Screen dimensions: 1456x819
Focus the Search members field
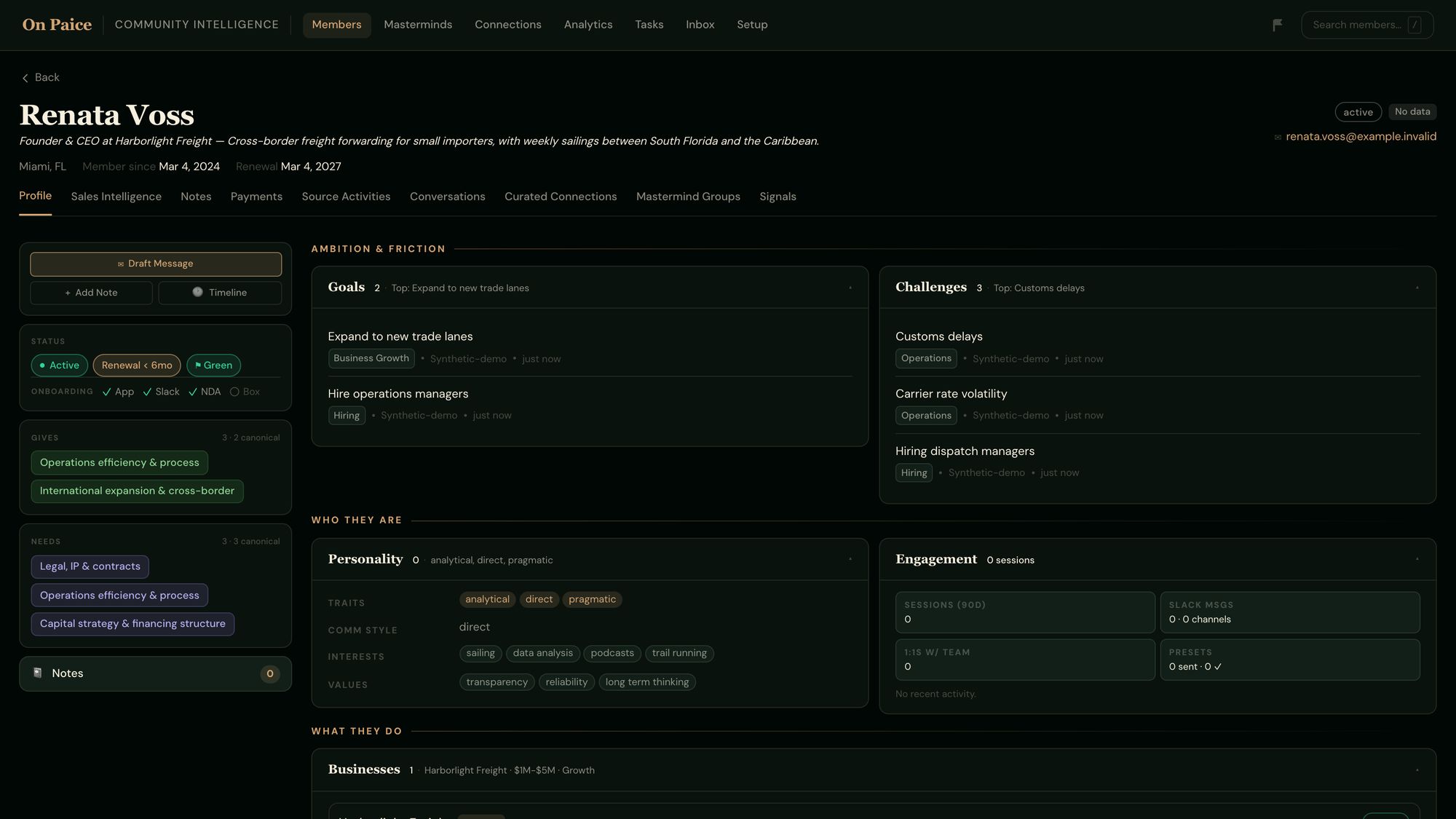point(1367,25)
